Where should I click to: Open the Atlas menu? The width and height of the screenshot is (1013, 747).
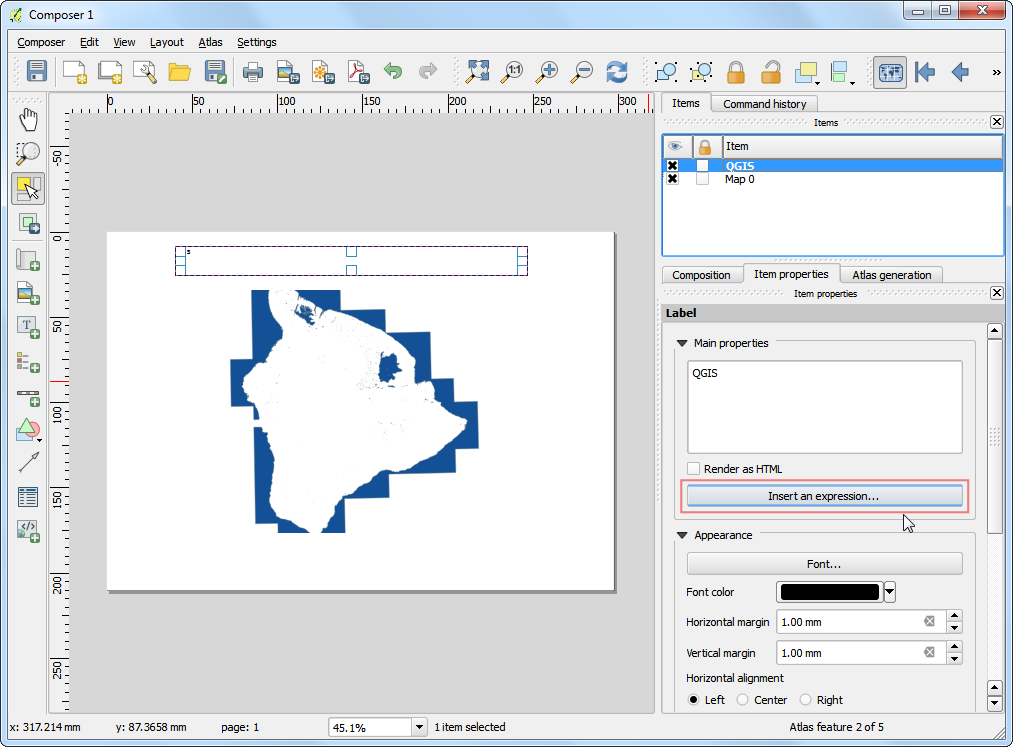click(x=210, y=42)
